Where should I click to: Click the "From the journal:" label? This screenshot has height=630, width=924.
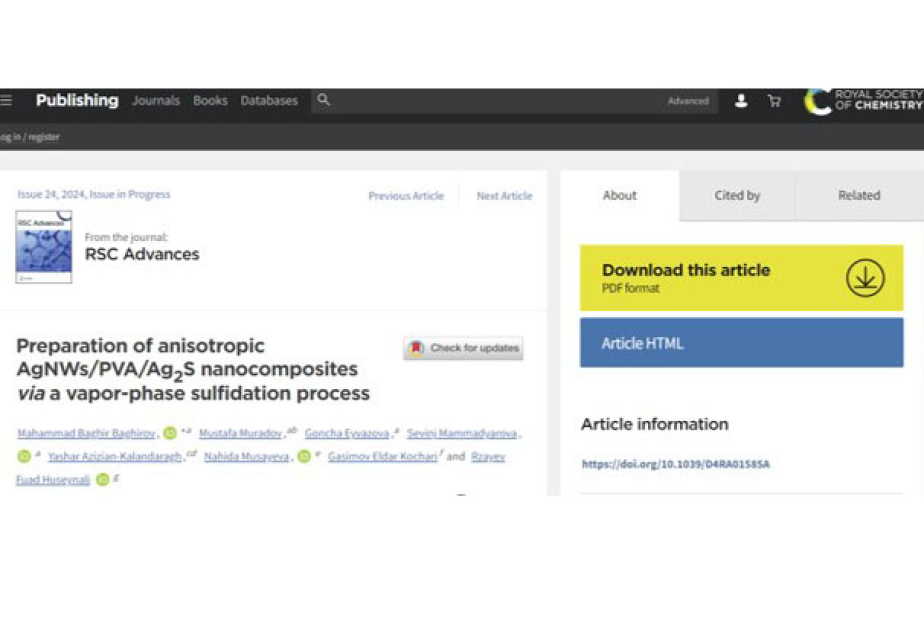tap(126, 237)
